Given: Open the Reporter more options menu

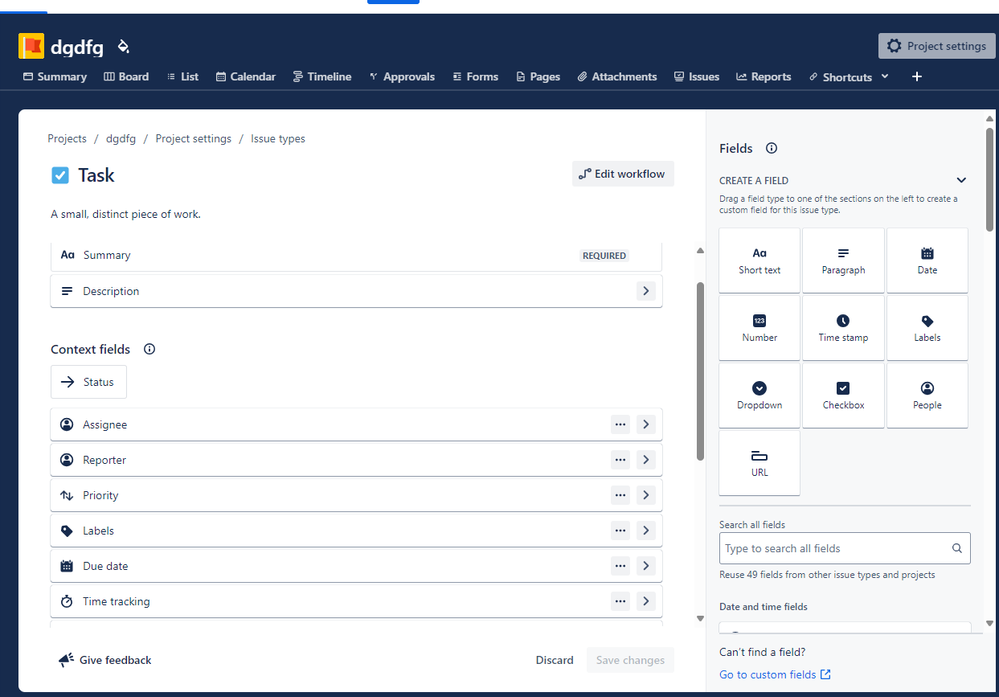Looking at the screenshot, I should coord(620,460).
